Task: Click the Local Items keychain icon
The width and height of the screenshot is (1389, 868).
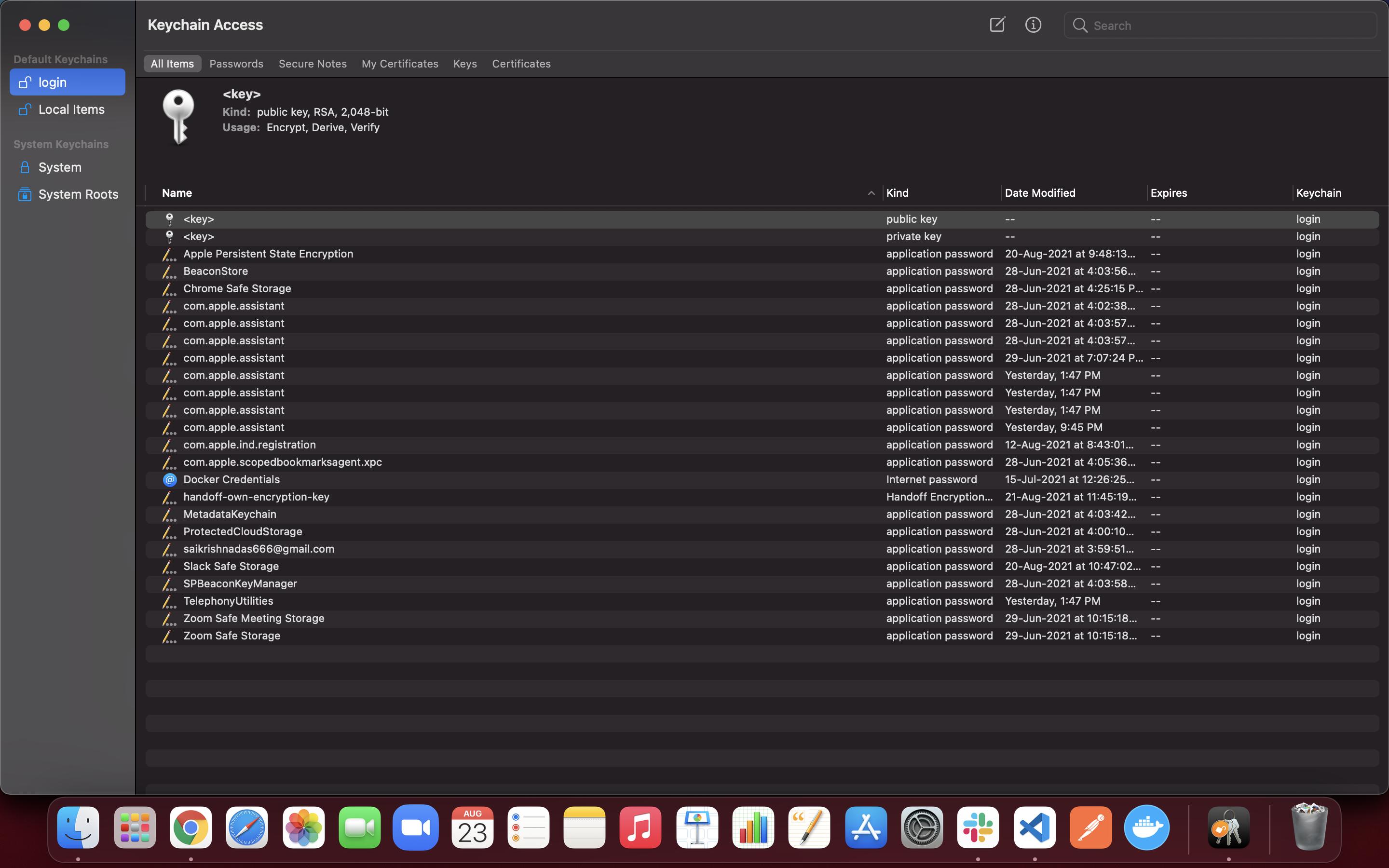Action: 24,109
